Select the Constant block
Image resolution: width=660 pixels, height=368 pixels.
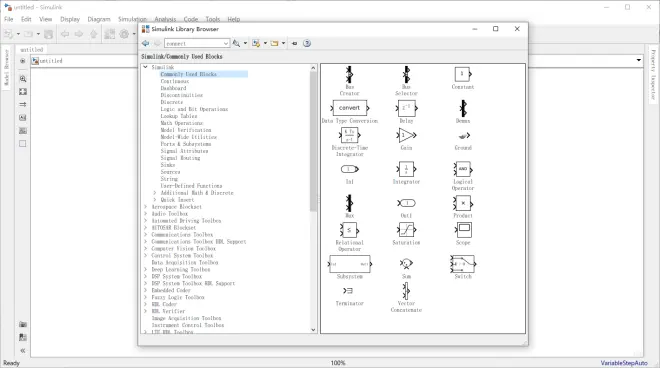[x=463, y=74]
